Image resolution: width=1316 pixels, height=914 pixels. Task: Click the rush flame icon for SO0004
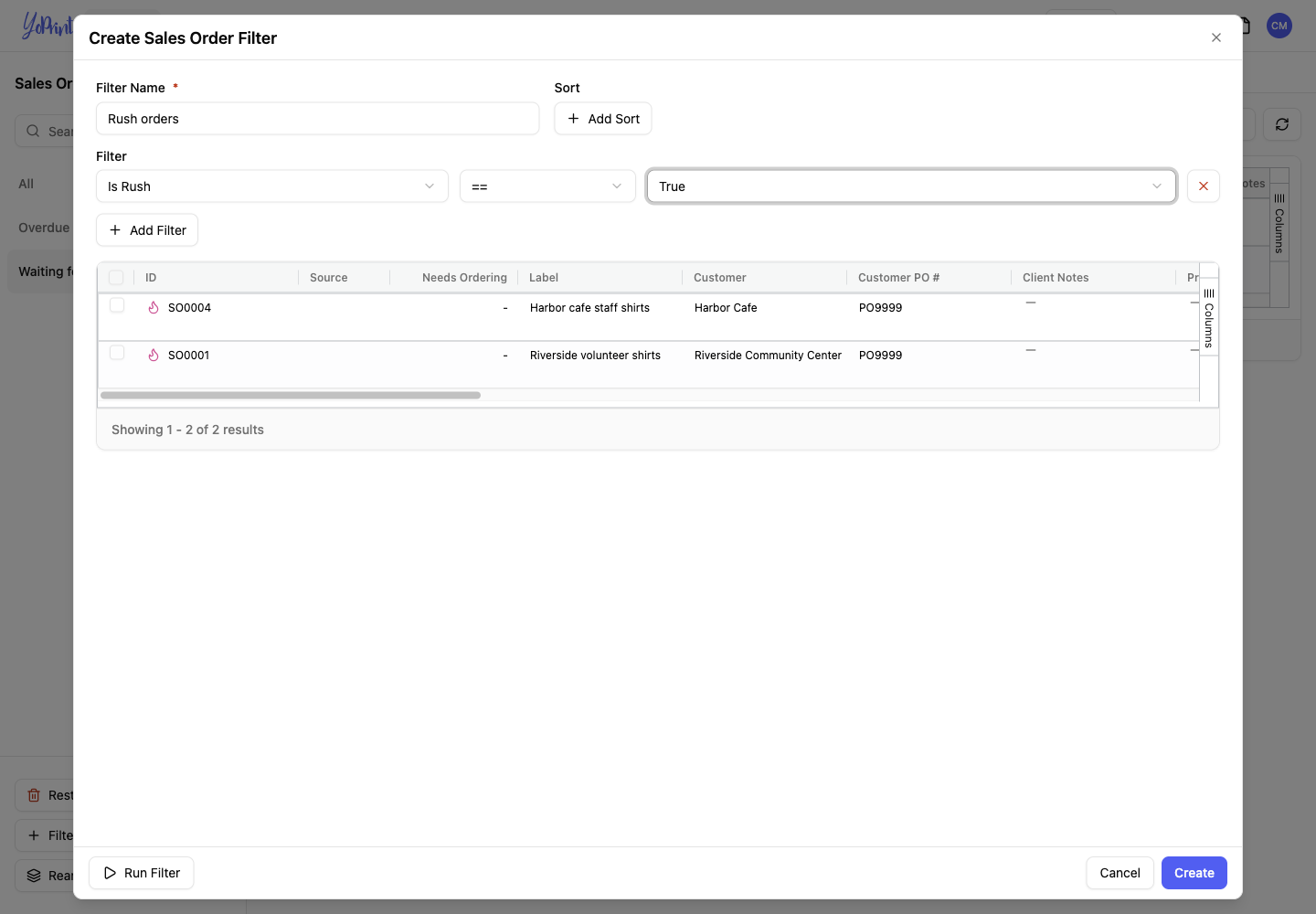154,308
